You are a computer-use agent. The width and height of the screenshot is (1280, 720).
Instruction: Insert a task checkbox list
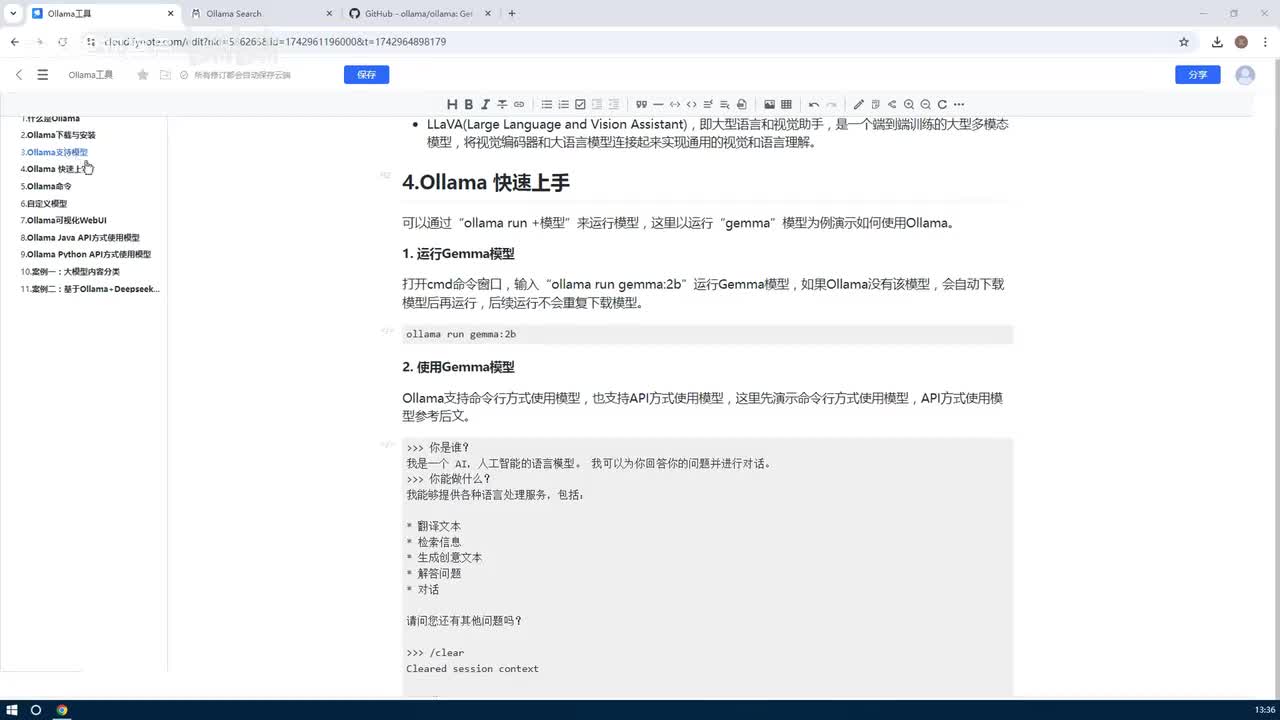click(x=580, y=104)
